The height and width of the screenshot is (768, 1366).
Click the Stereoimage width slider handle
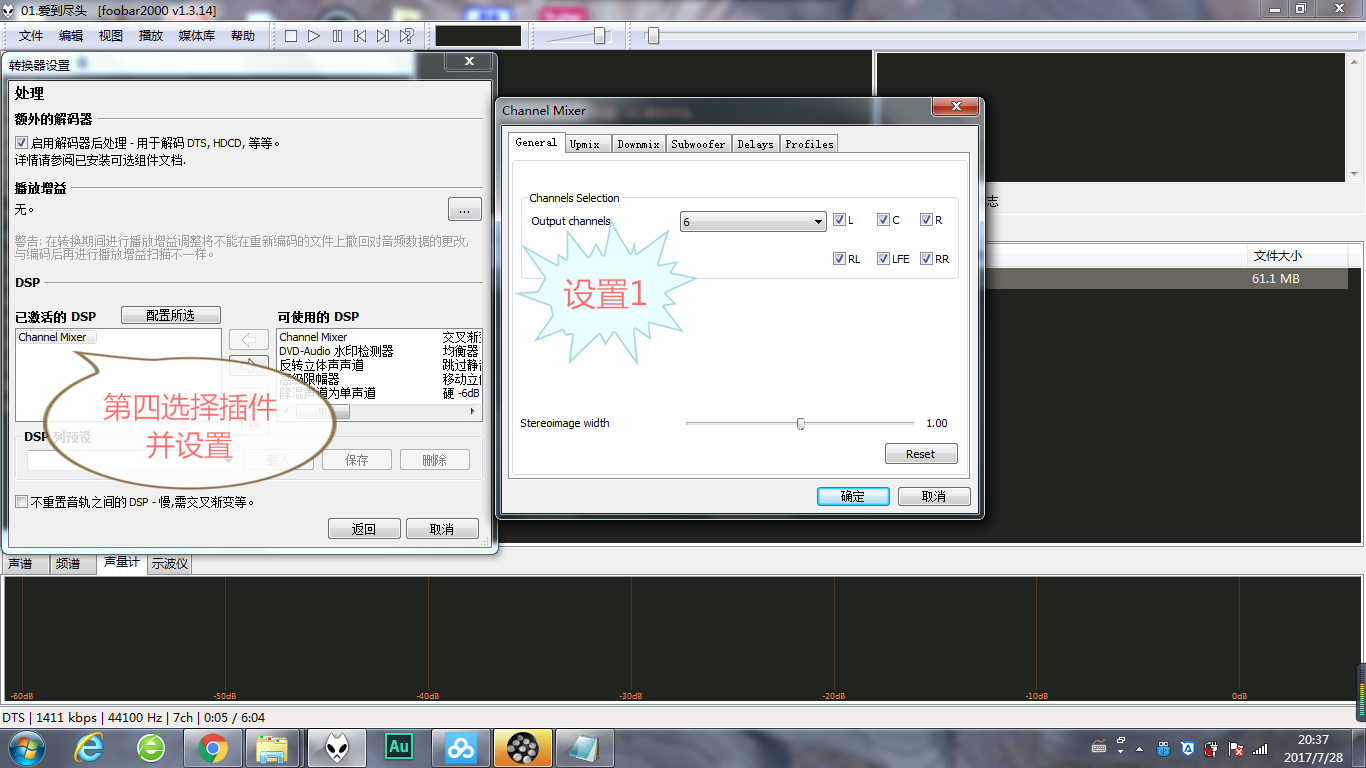tap(800, 423)
